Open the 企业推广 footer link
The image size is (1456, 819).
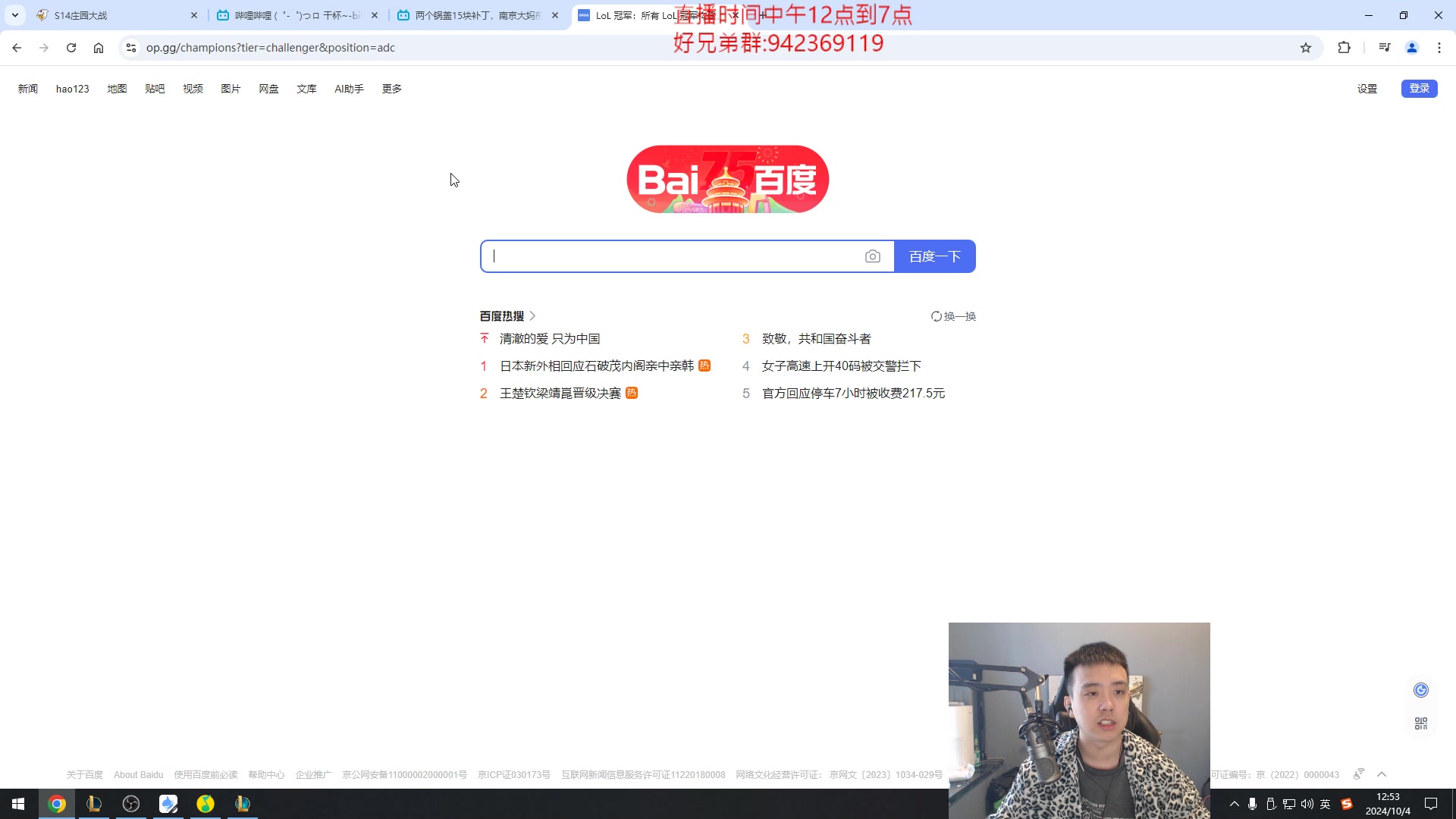pyautogui.click(x=313, y=775)
